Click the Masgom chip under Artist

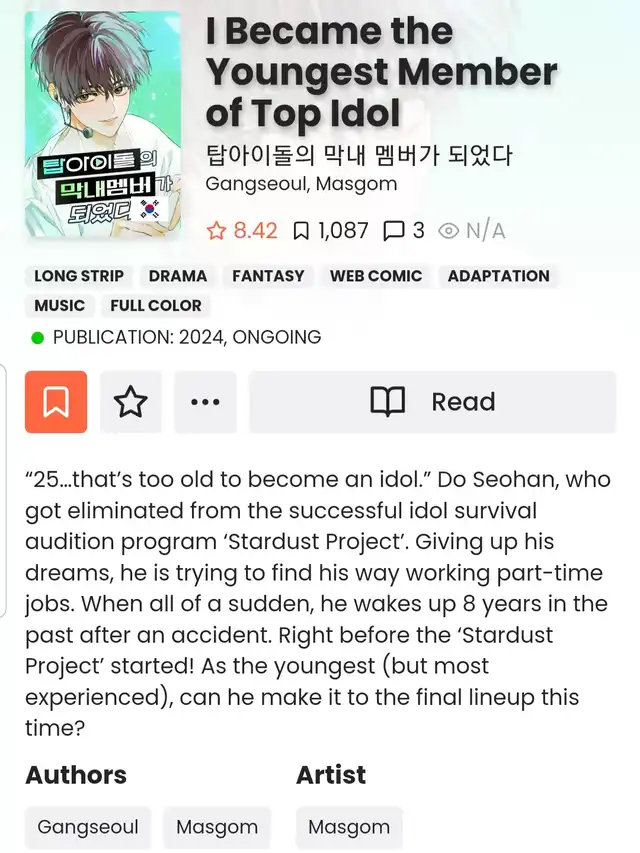[x=349, y=827]
